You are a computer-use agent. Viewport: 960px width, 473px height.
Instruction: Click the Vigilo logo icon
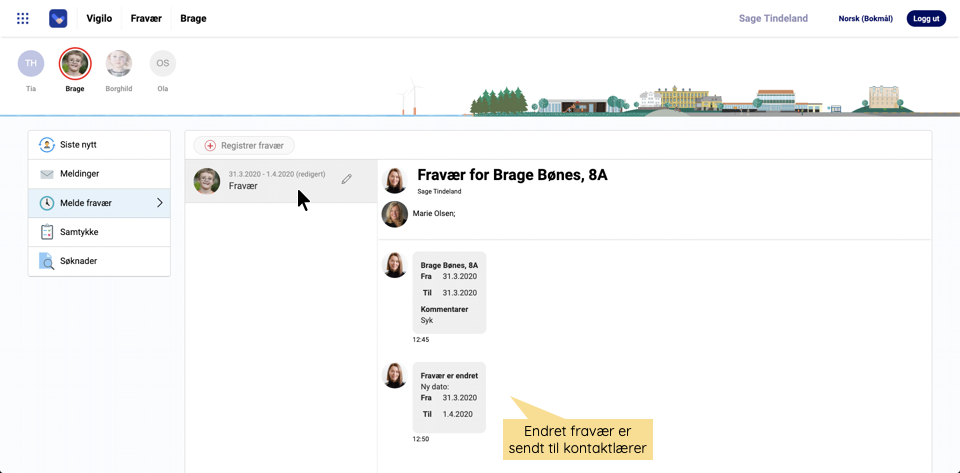click(58, 18)
